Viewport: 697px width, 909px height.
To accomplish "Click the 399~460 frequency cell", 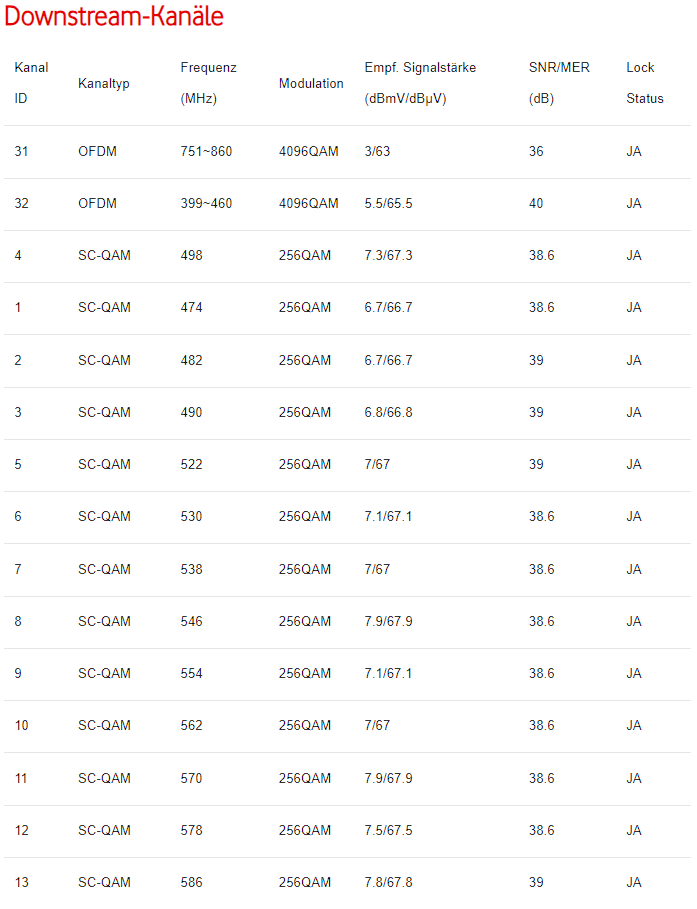I will (206, 204).
